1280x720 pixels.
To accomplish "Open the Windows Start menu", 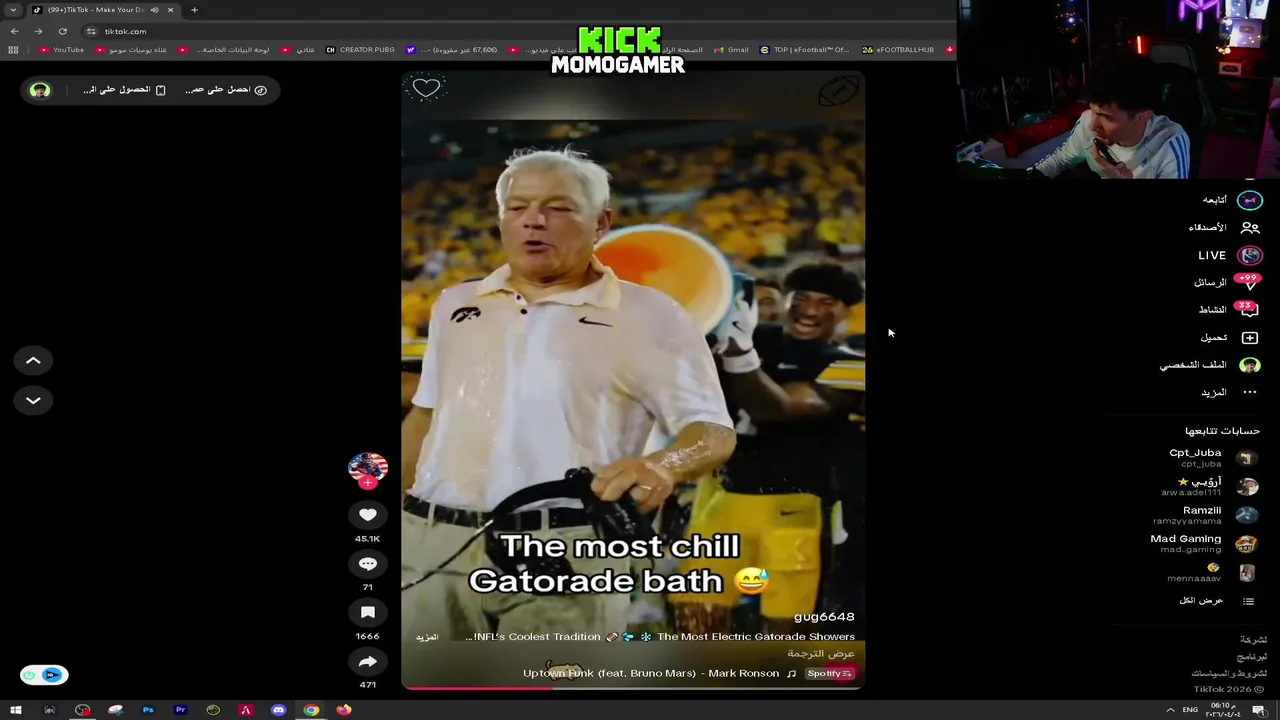I will point(16,710).
